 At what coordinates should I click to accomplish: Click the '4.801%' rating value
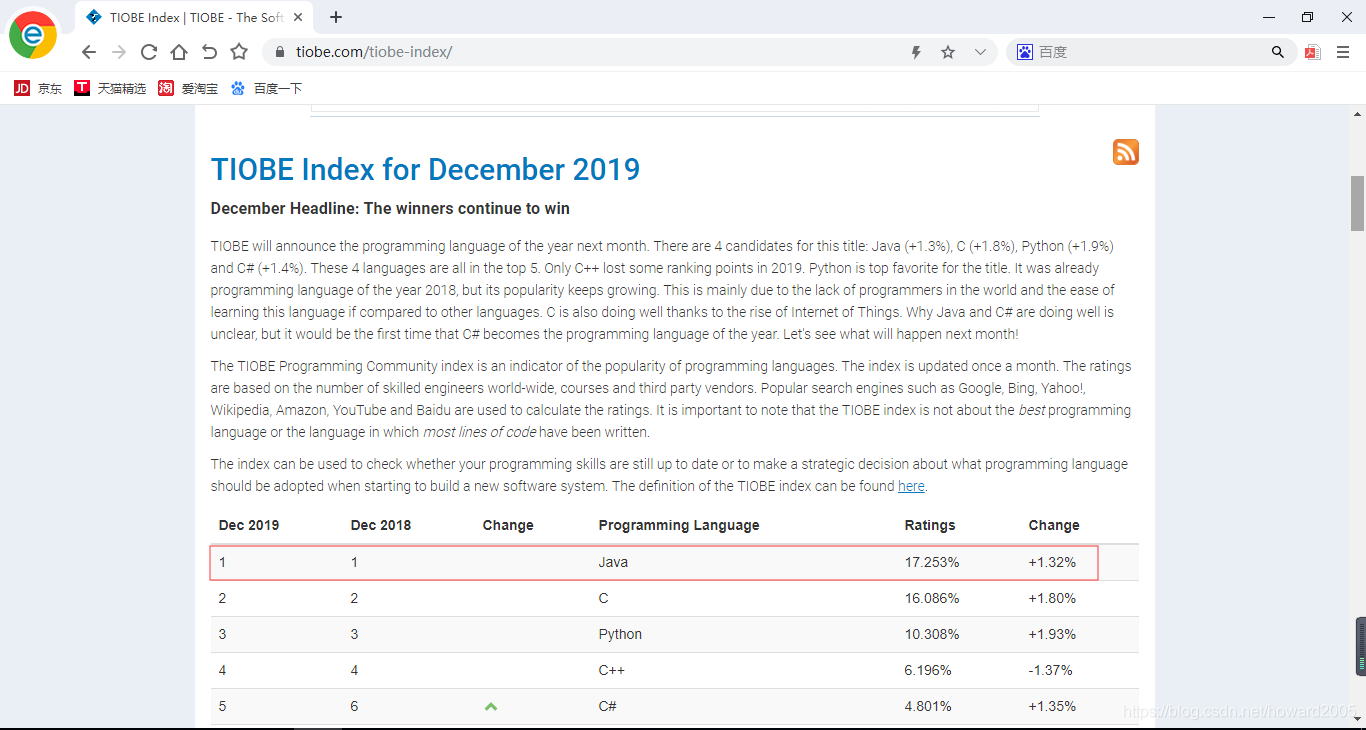928,706
